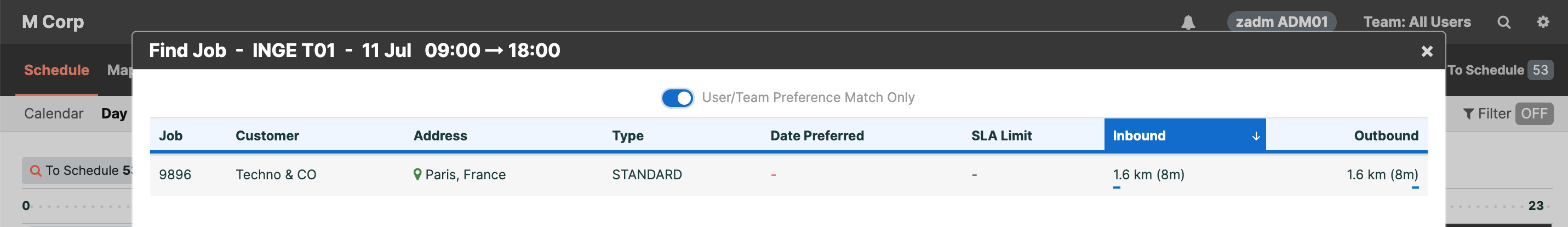Open the notifications bell

coord(1188,22)
